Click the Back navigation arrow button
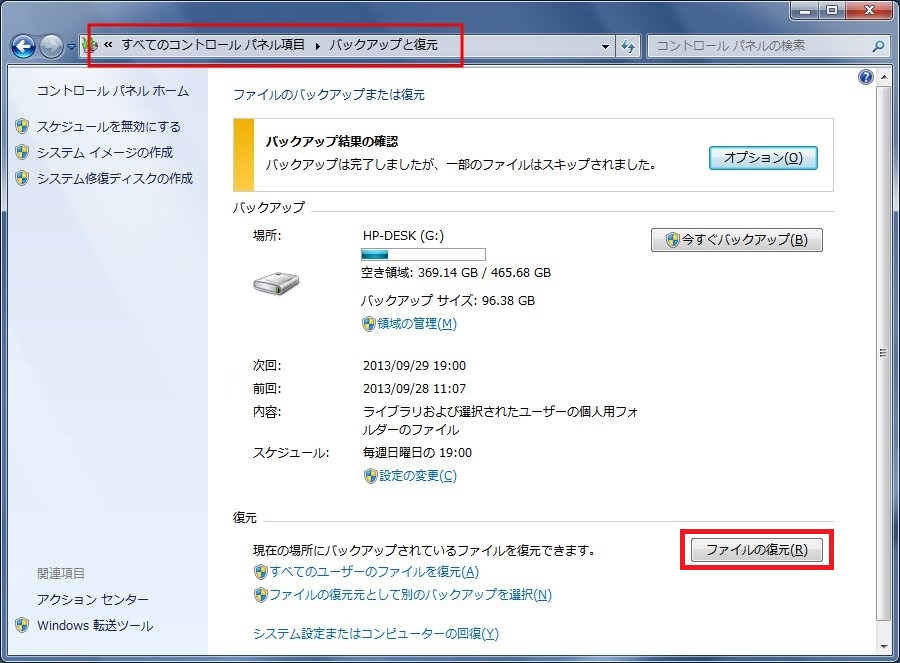The image size is (900, 663). [x=24, y=46]
